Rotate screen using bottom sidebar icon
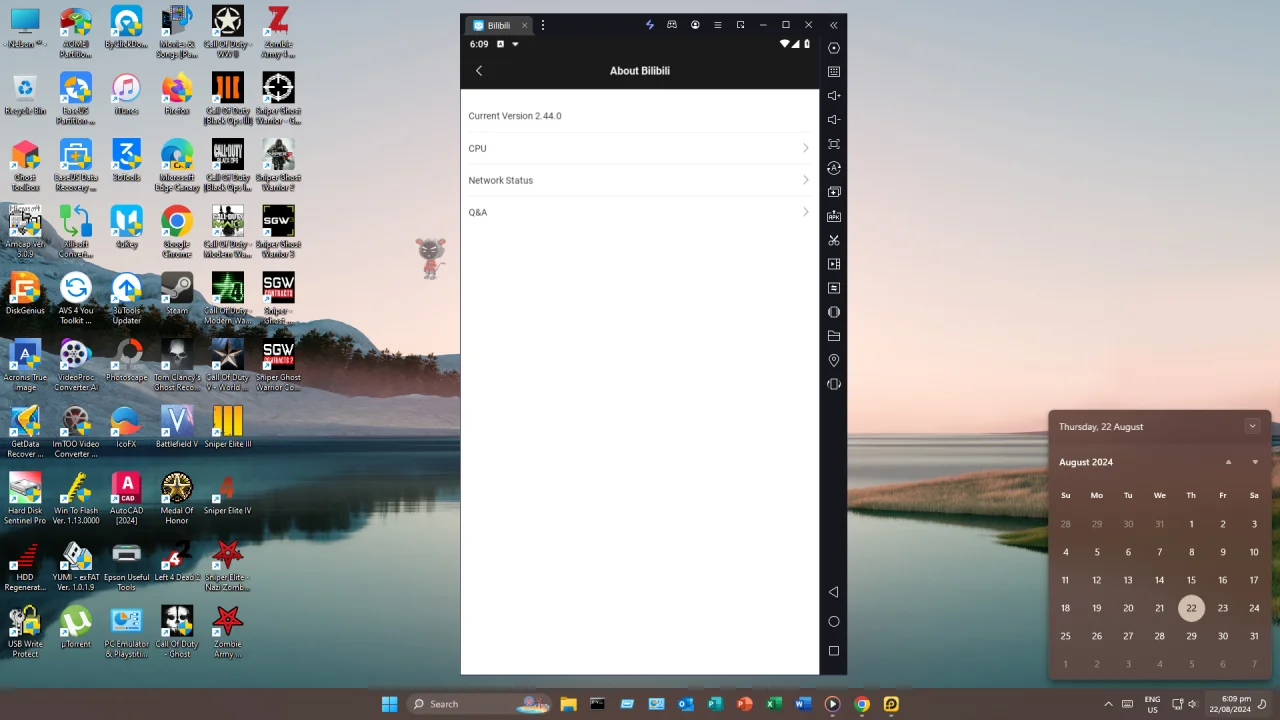 click(x=834, y=384)
